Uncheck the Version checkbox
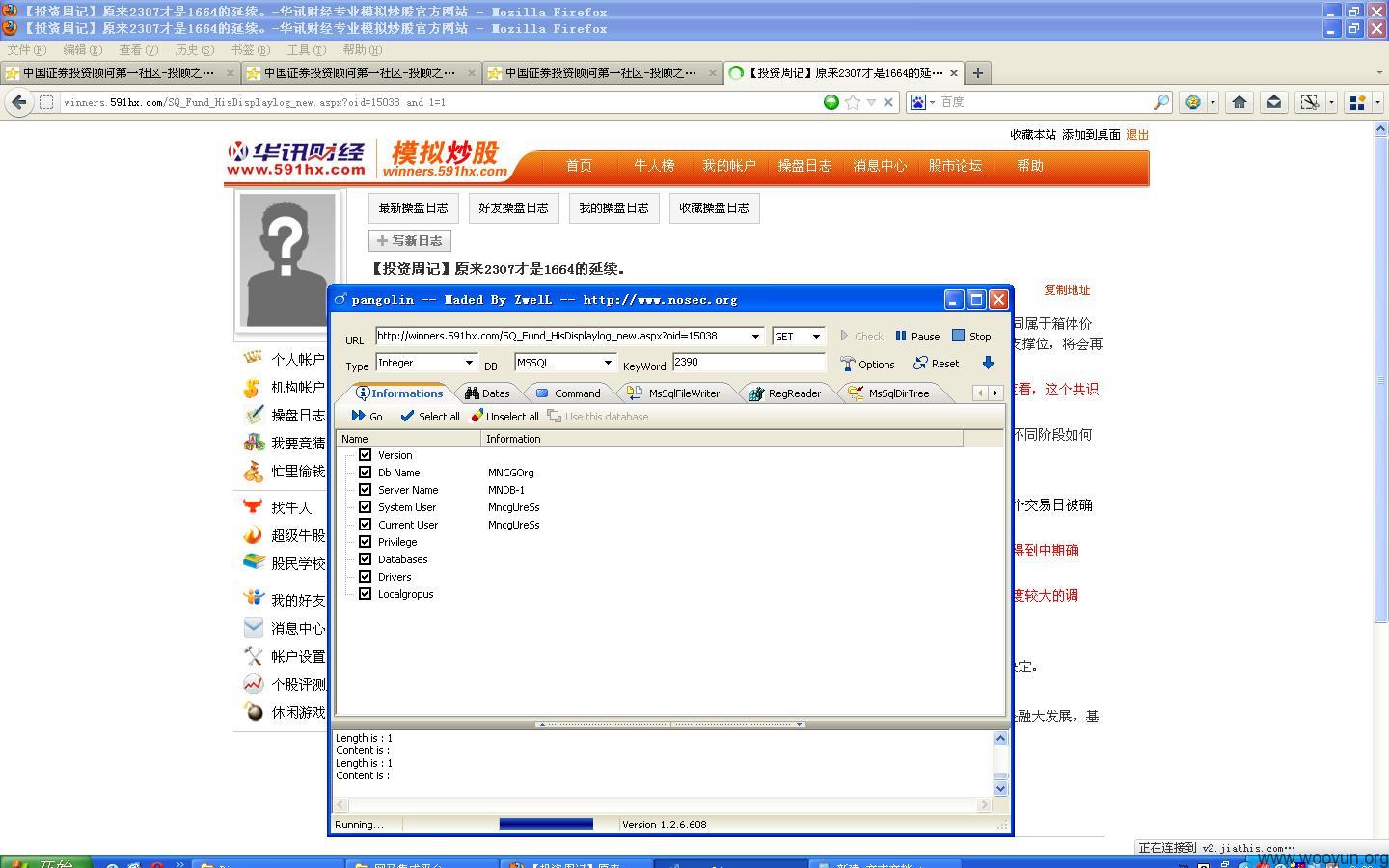 (365, 454)
